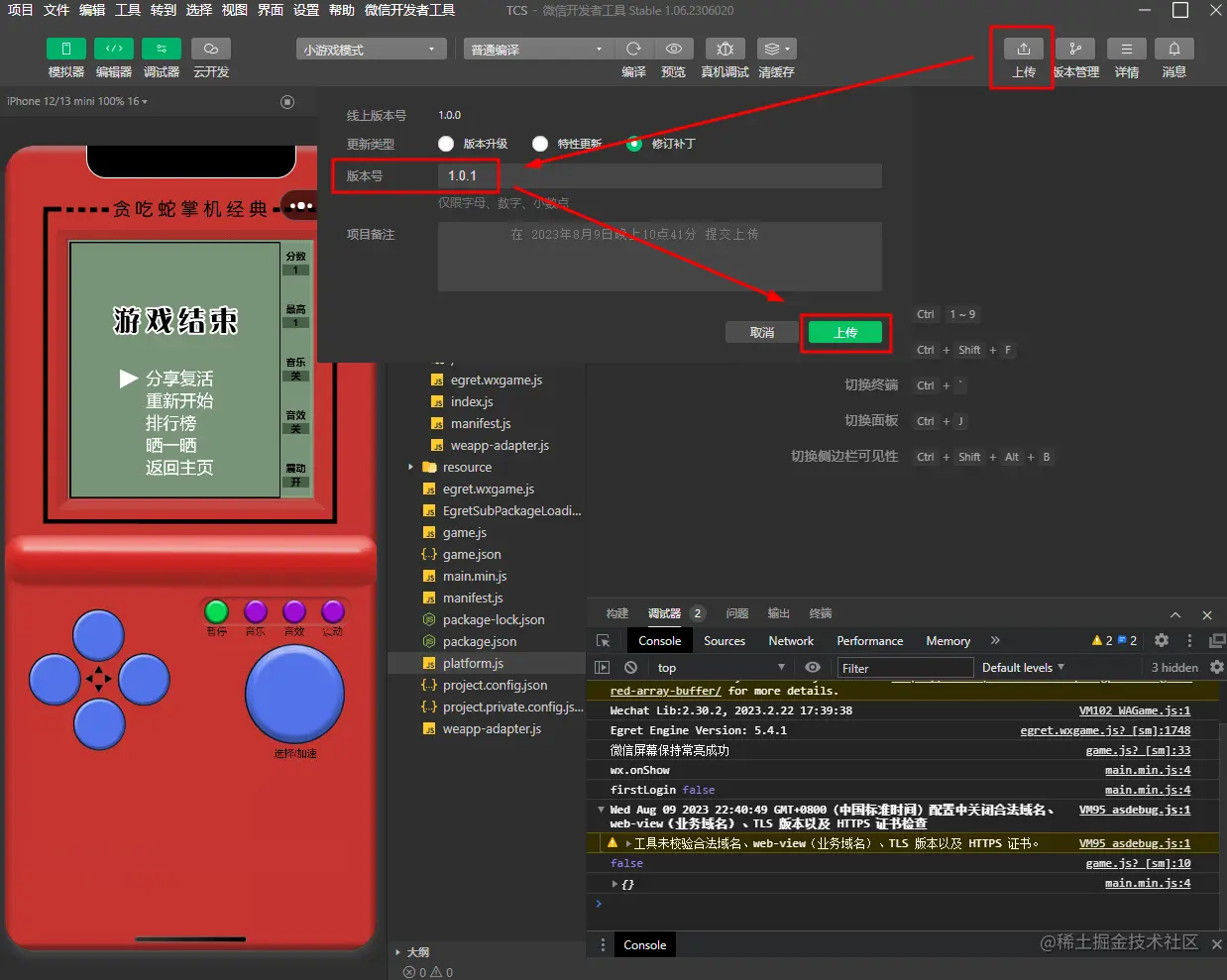1227x980 pixels.
Task: Select the 修订补丁 radio option
Action: tap(634, 144)
